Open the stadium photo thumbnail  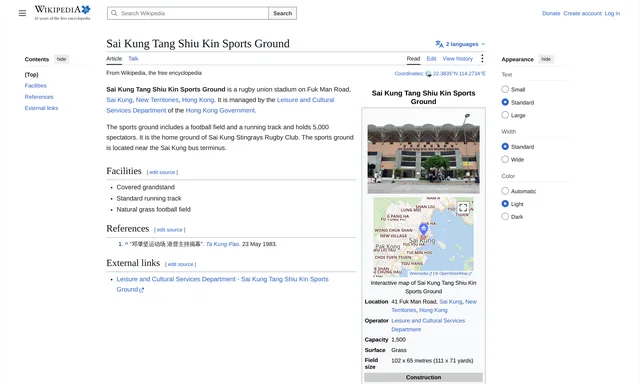423,153
